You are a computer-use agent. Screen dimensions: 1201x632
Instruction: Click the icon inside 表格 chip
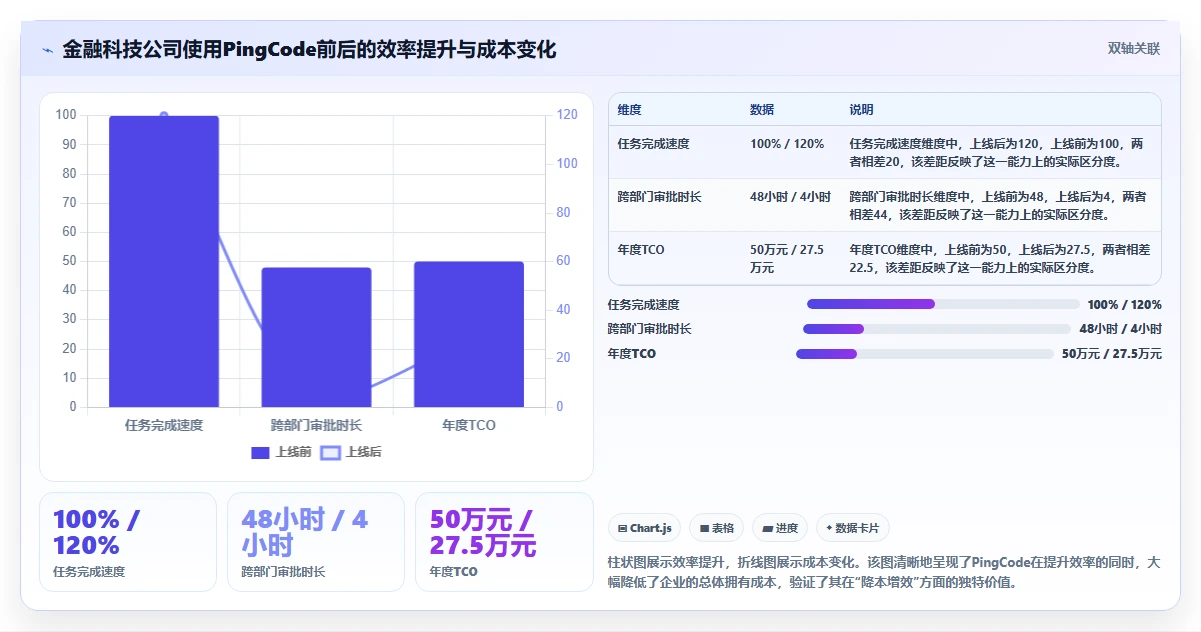pos(704,528)
